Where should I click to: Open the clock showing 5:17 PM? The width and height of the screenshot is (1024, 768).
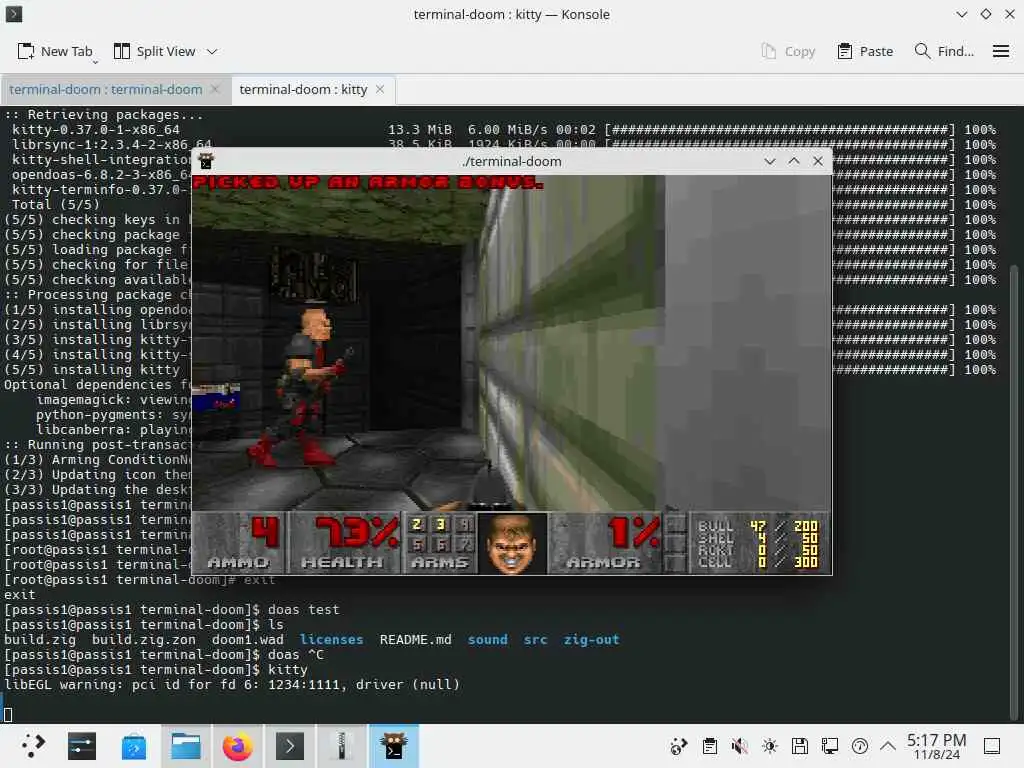coord(936,746)
